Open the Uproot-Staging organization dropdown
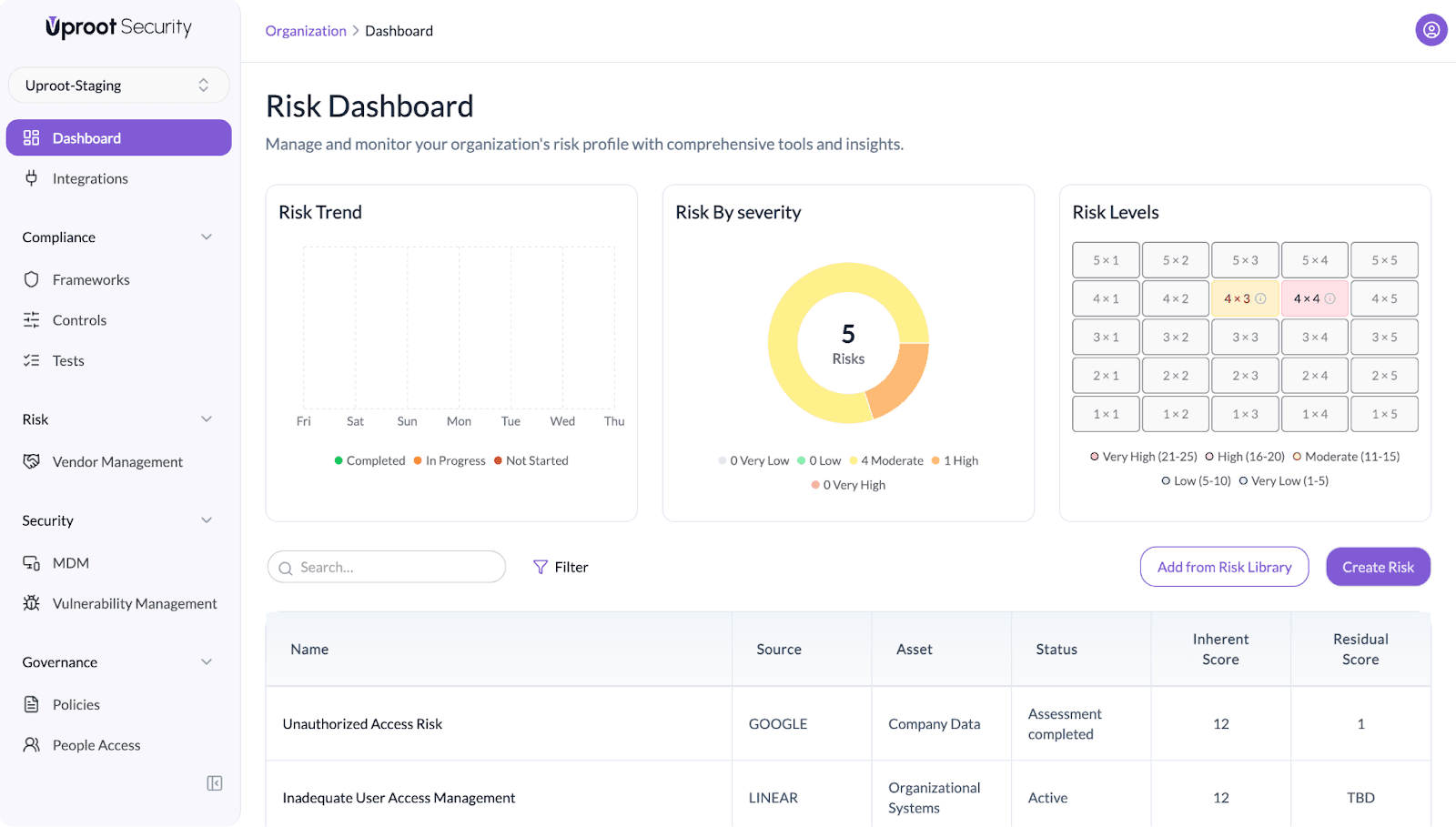Viewport: 1456px width, 827px height. [x=118, y=86]
